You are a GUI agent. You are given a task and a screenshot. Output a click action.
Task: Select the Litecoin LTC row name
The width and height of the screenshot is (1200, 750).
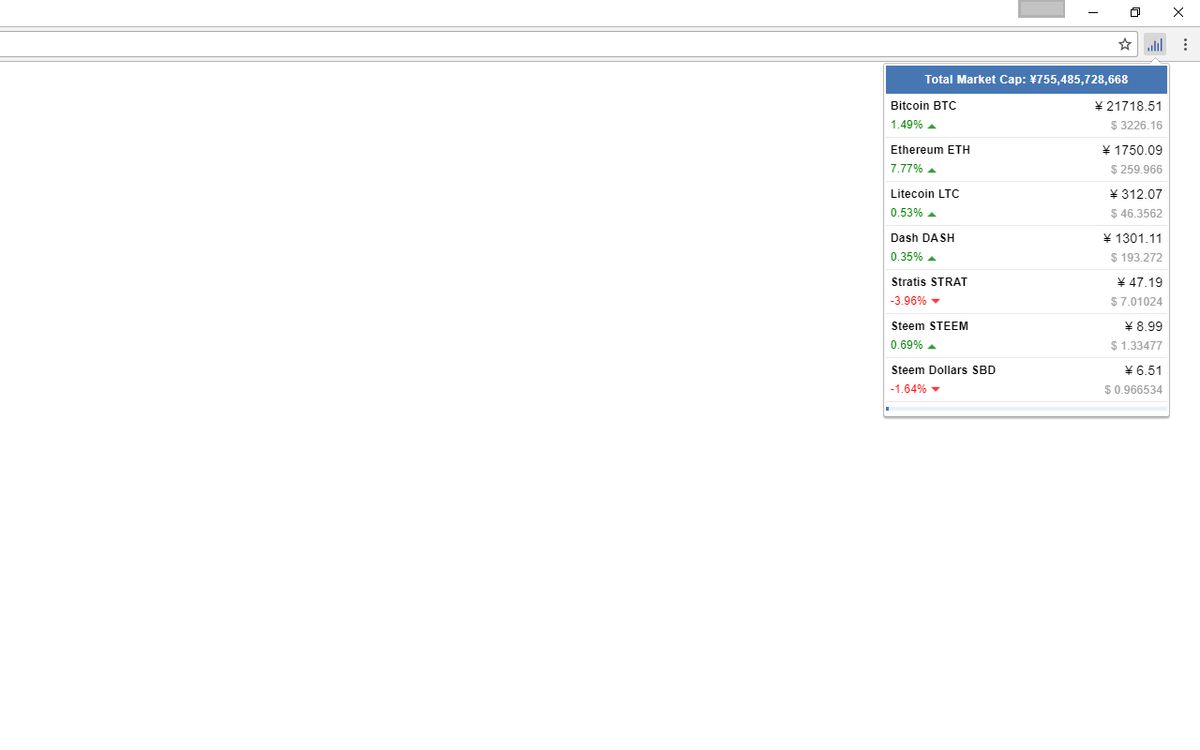click(x=925, y=194)
